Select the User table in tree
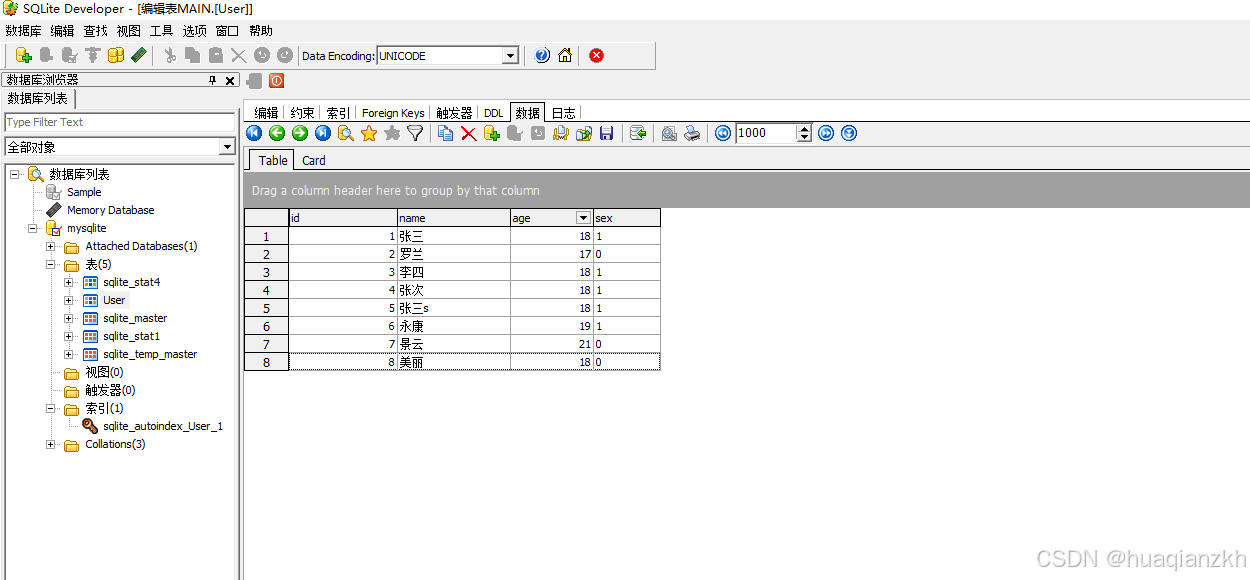The height and width of the screenshot is (580, 1250). coord(114,300)
